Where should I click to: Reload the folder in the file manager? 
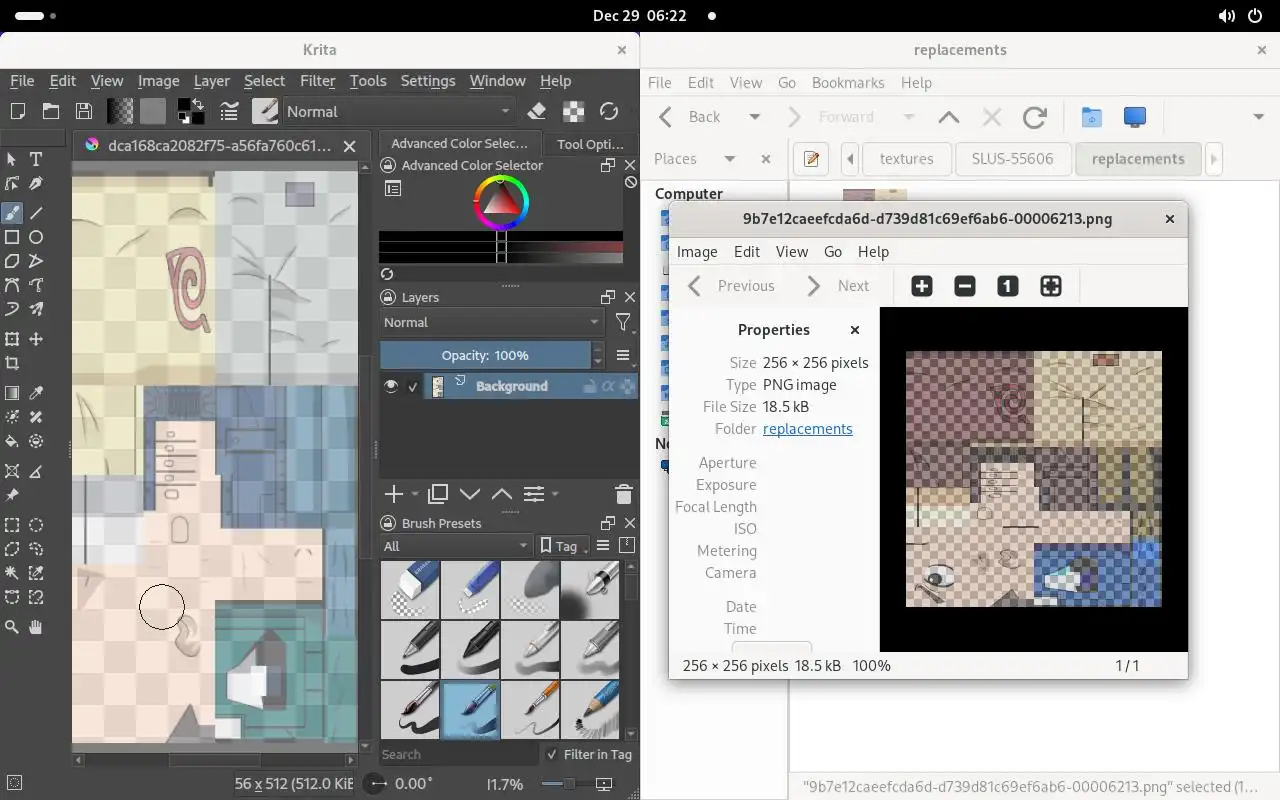pyautogui.click(x=1035, y=117)
